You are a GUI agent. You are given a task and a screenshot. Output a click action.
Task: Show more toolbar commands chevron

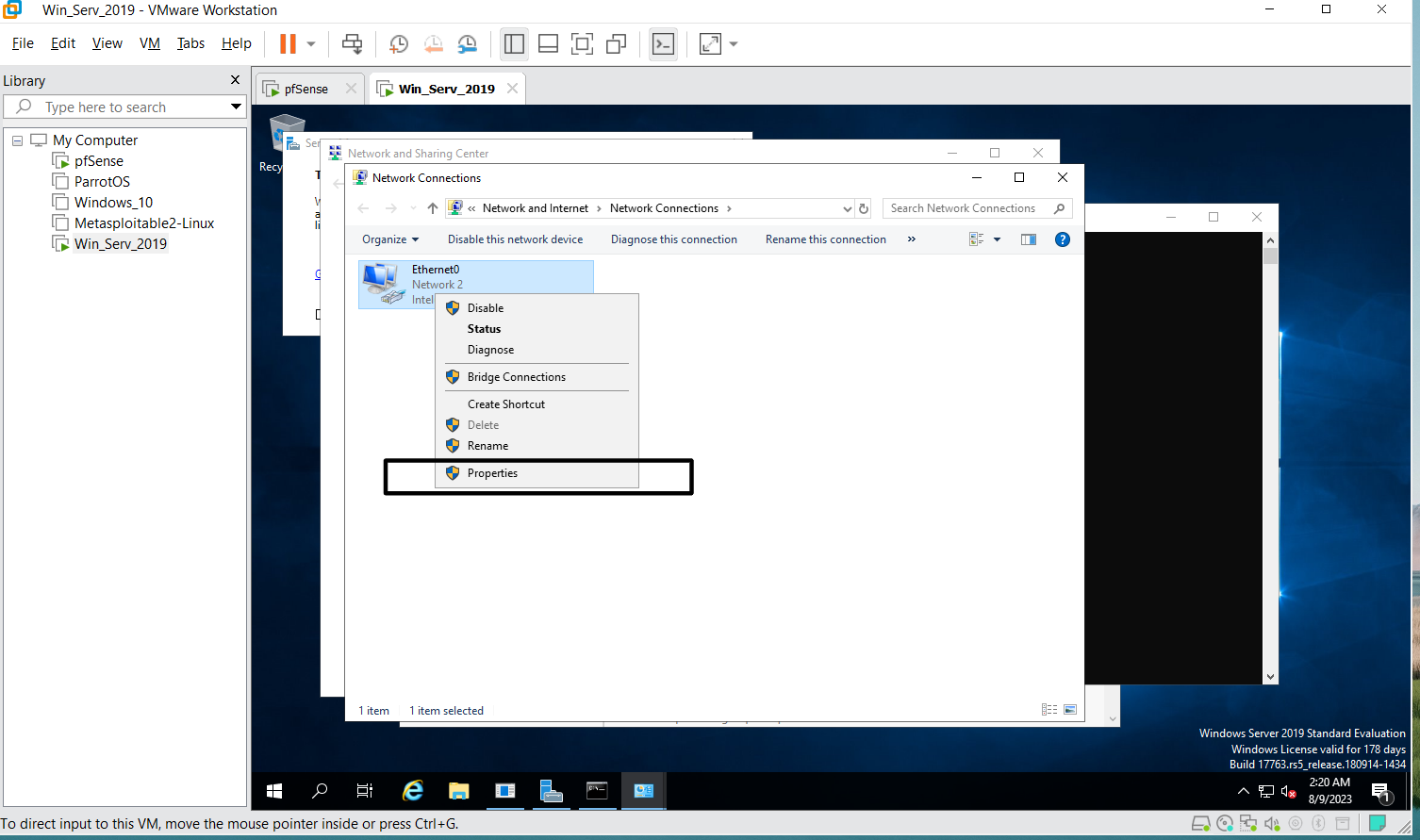pos(912,239)
